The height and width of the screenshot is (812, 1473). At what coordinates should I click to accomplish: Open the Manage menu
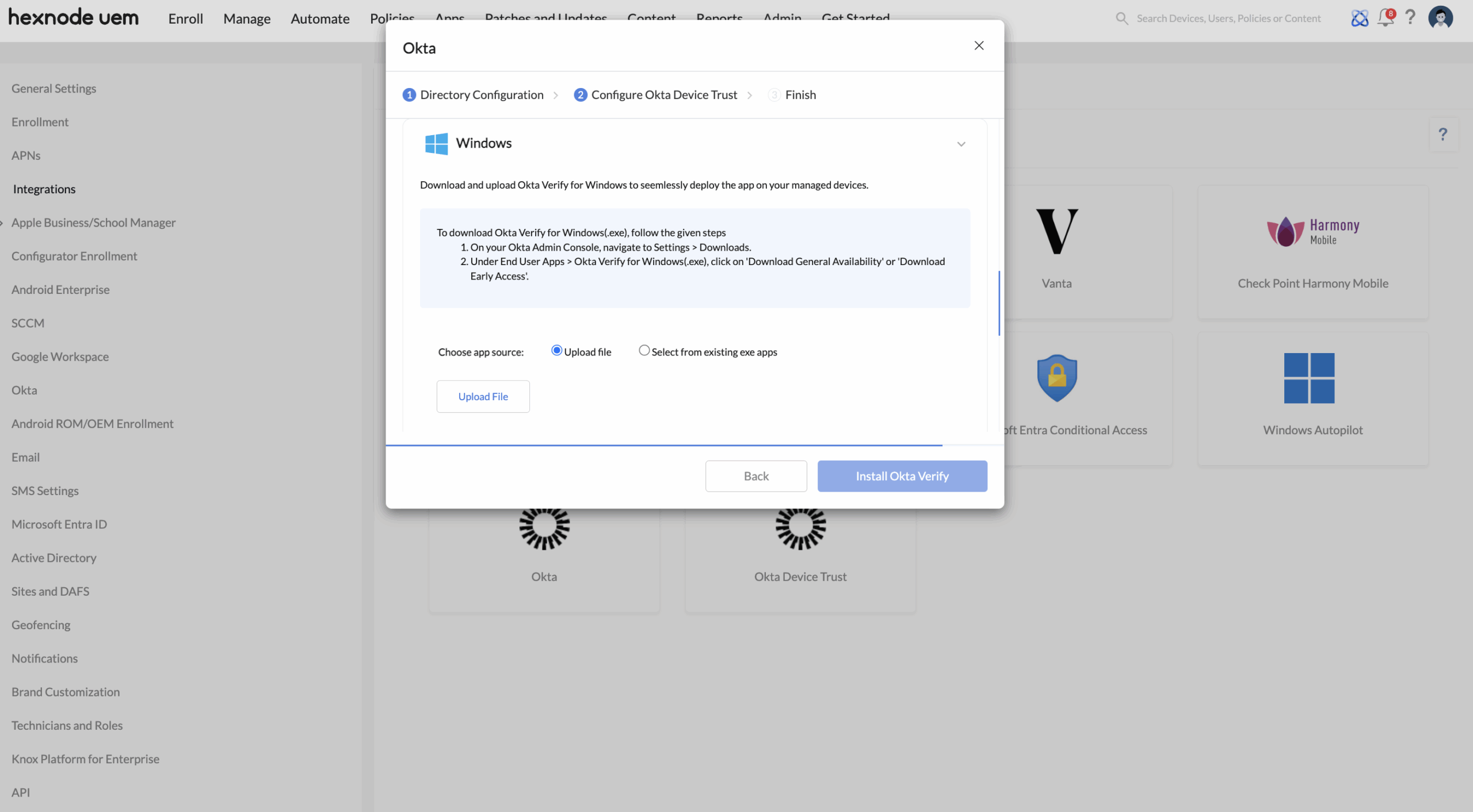[x=247, y=18]
